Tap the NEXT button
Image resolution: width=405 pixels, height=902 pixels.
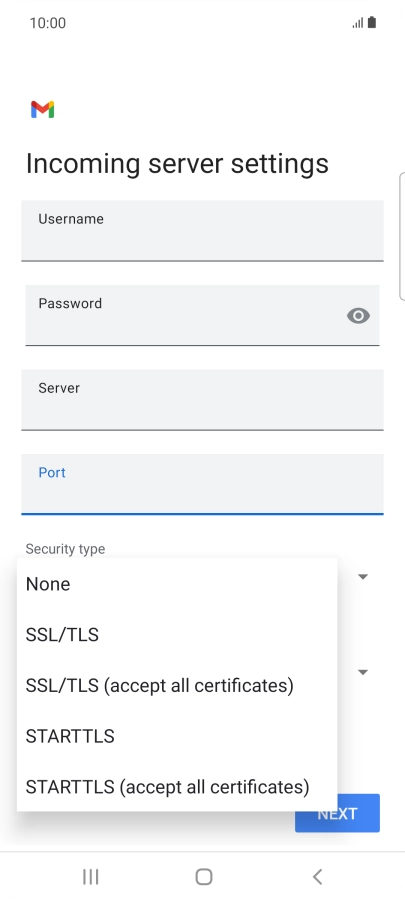pos(338,813)
